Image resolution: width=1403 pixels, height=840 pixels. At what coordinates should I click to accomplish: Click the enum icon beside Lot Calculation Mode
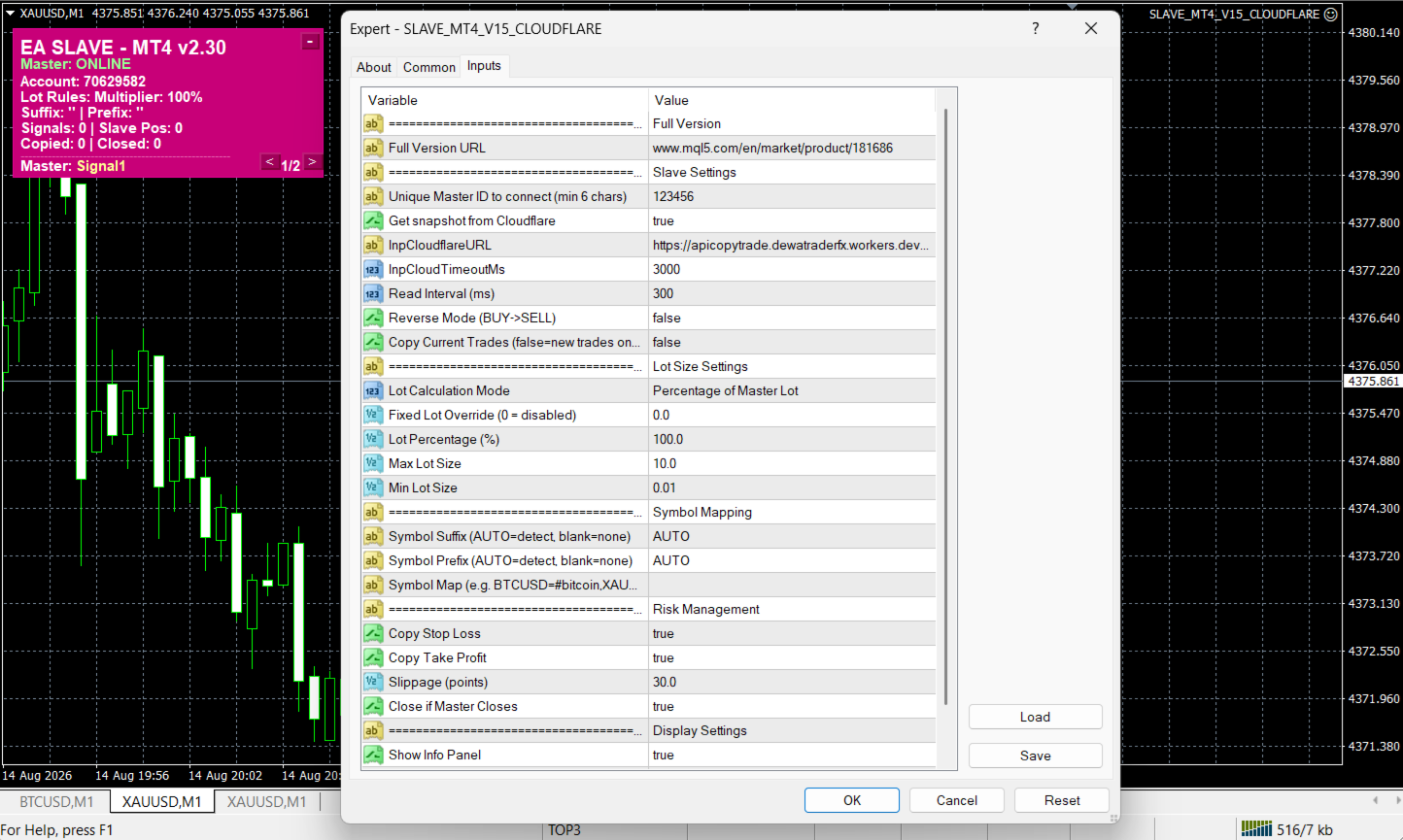pos(373,390)
